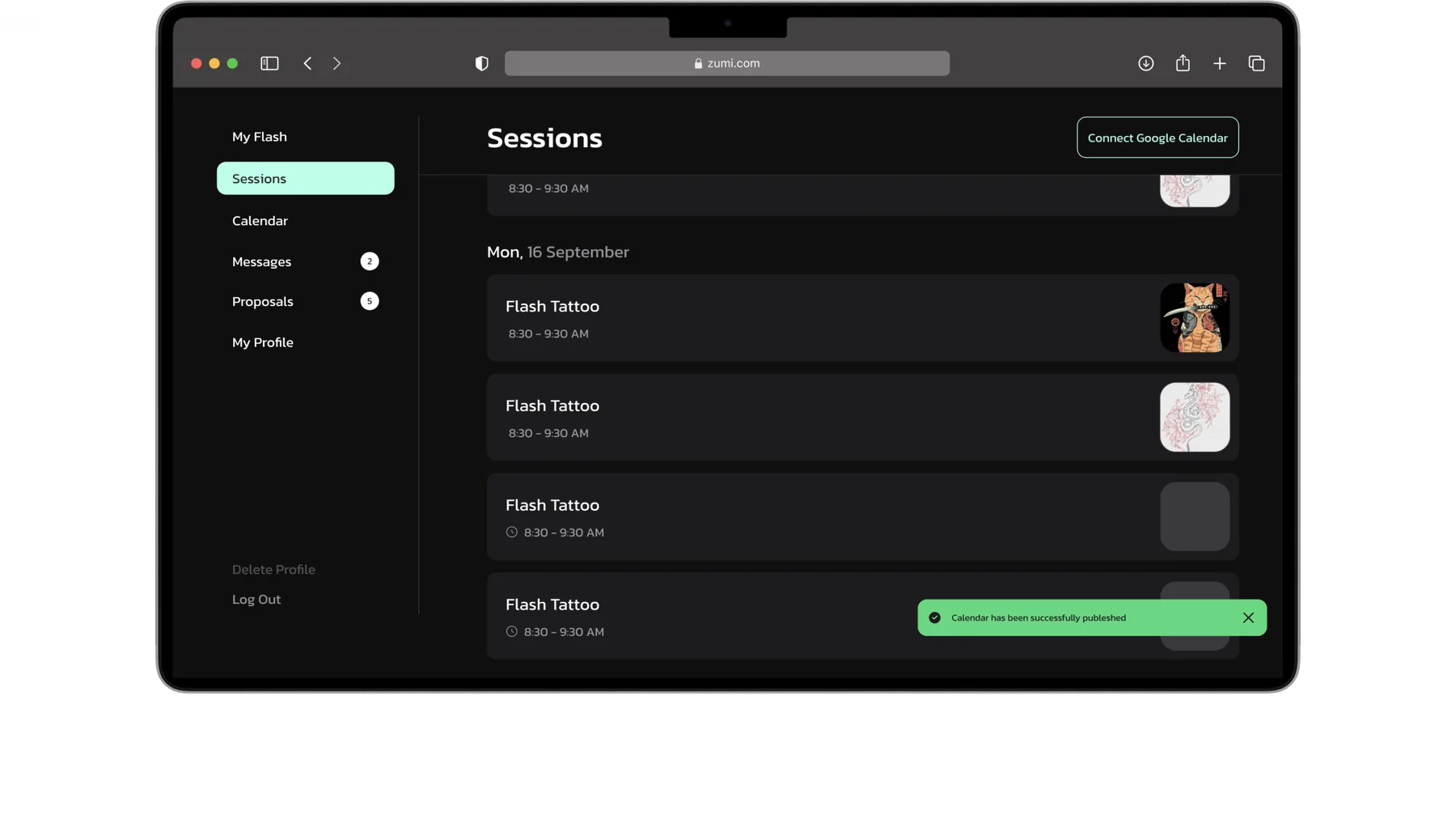Click the Mon, 16 September date heading
1456x819 pixels.
558,252
